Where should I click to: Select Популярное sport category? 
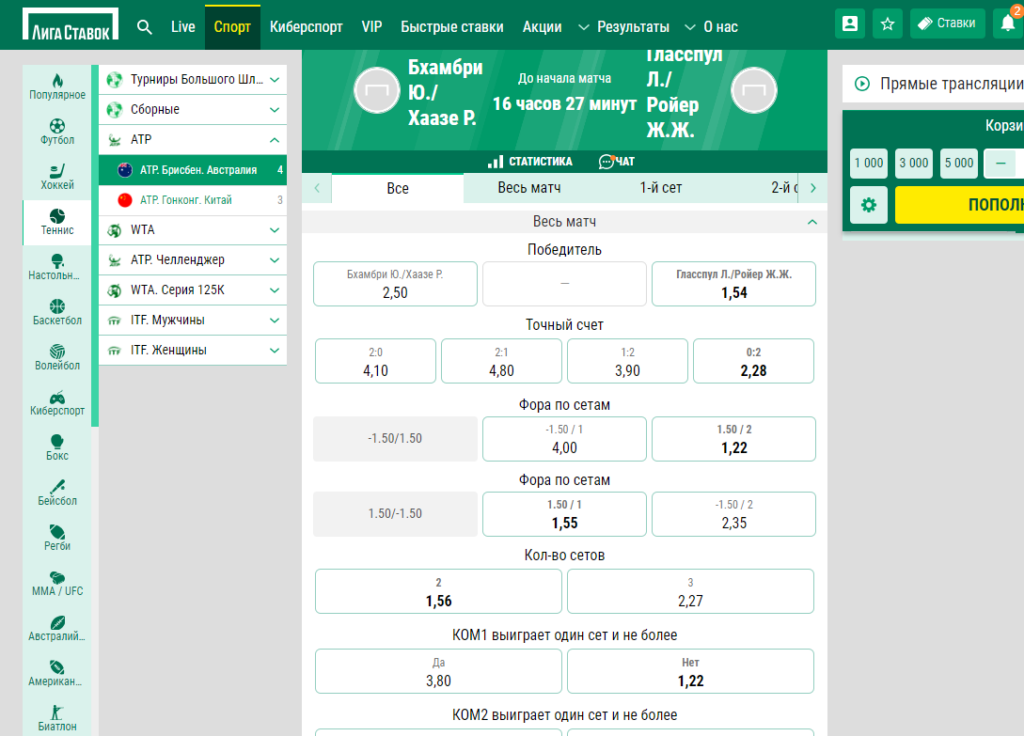[57, 87]
